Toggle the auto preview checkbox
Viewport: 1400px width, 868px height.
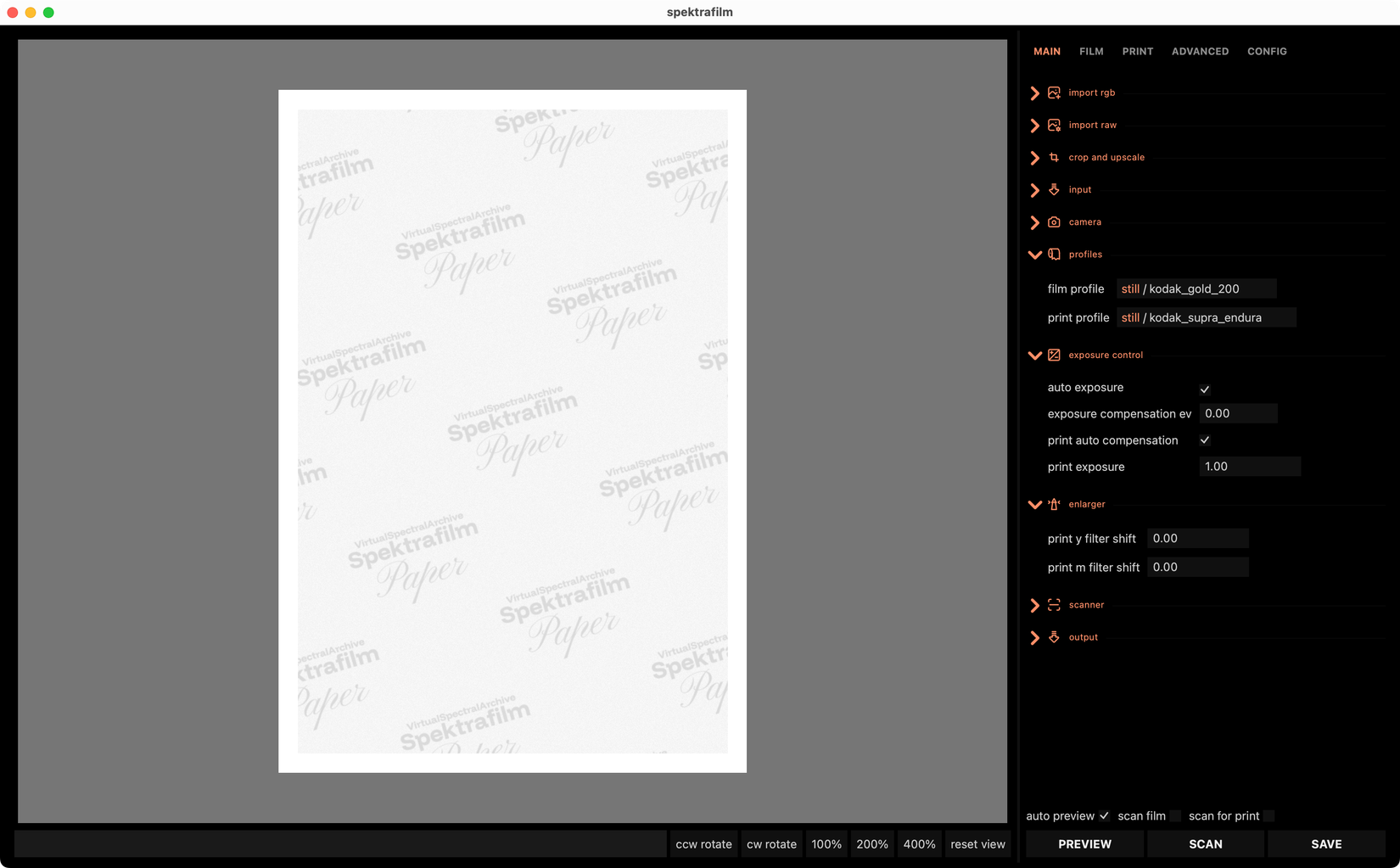[1104, 816]
